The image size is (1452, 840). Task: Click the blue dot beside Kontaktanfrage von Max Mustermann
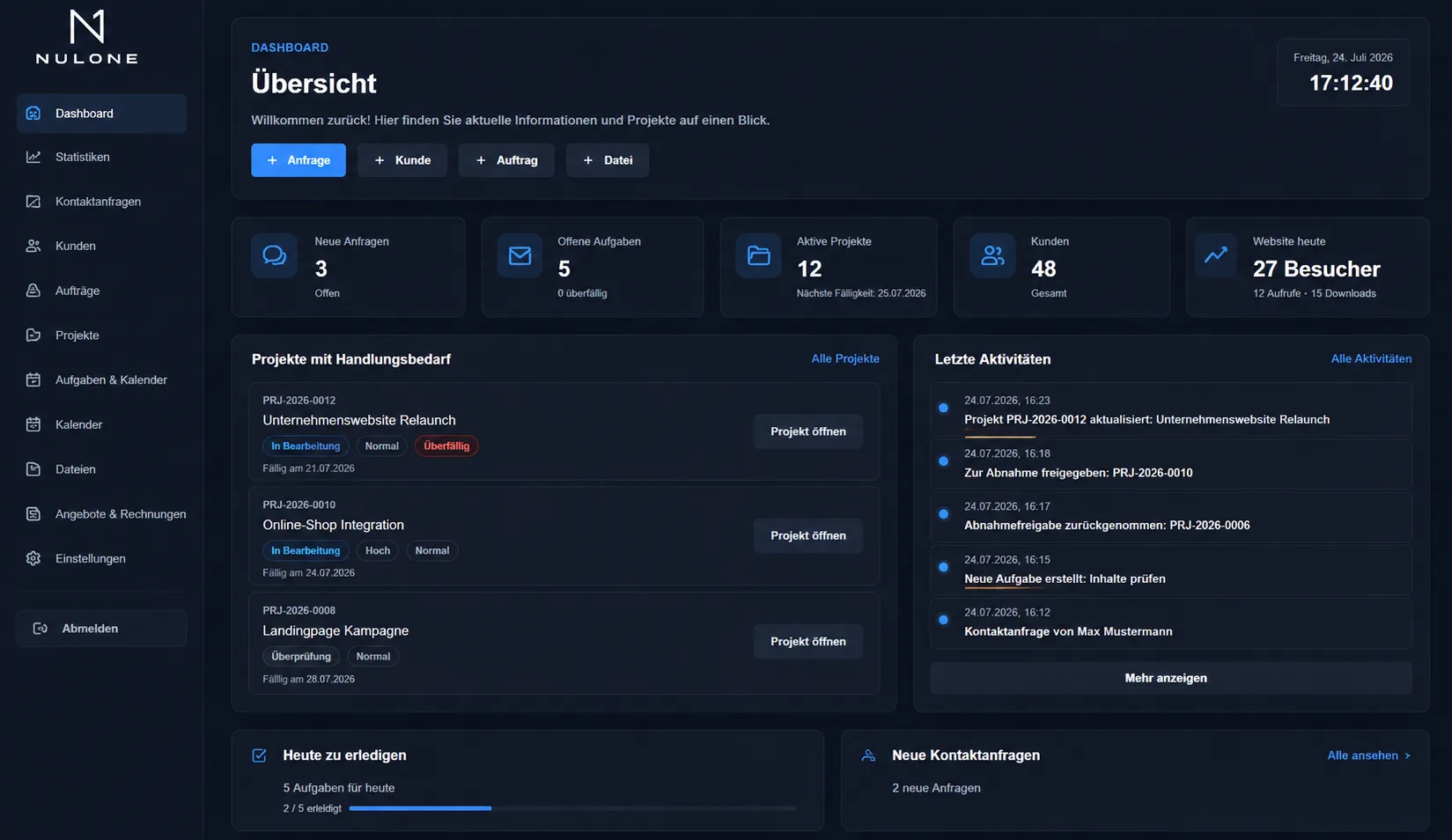(x=943, y=620)
